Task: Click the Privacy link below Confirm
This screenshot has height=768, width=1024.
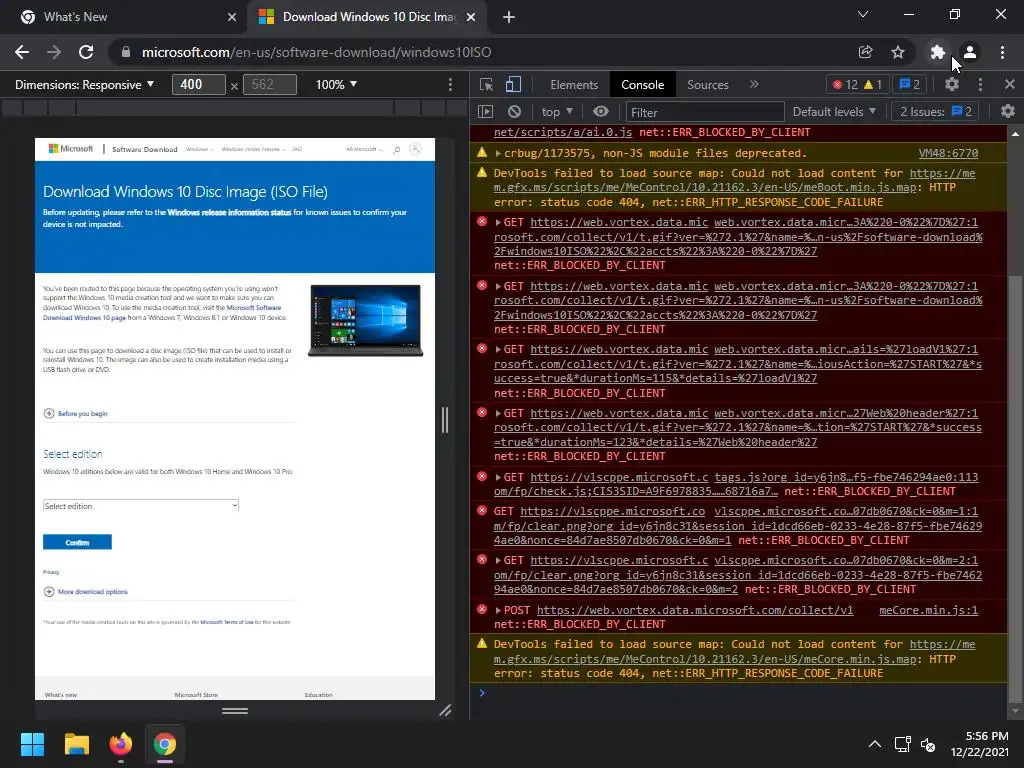Action: tap(51, 572)
